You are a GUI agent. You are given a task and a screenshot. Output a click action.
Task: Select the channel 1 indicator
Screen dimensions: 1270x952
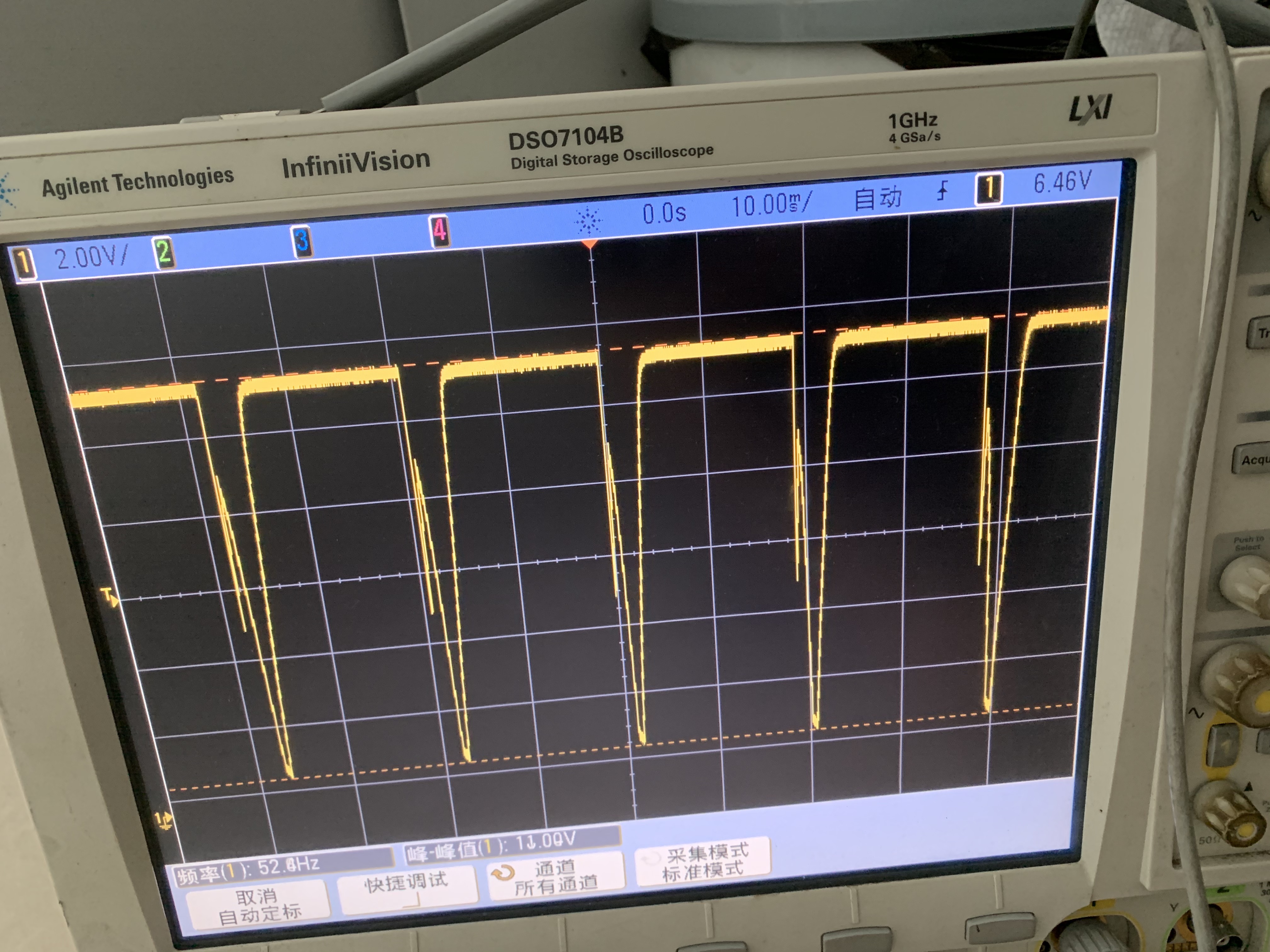click(24, 263)
